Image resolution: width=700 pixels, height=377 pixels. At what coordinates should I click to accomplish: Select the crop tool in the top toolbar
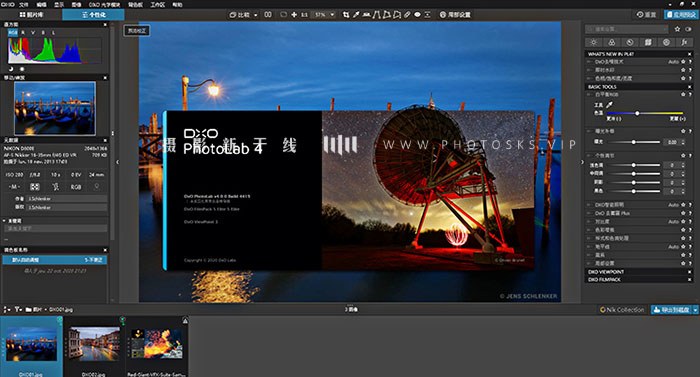346,15
